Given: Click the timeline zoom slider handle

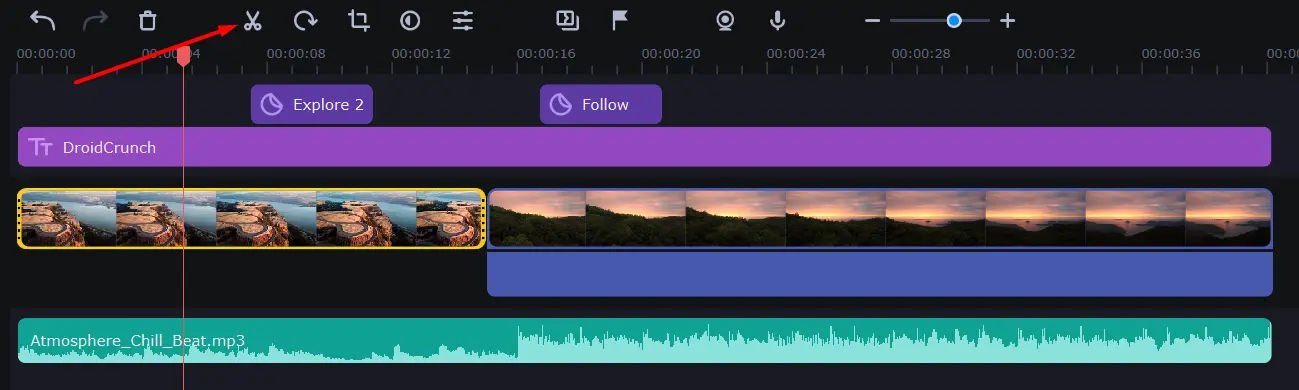Looking at the screenshot, I should [x=954, y=20].
